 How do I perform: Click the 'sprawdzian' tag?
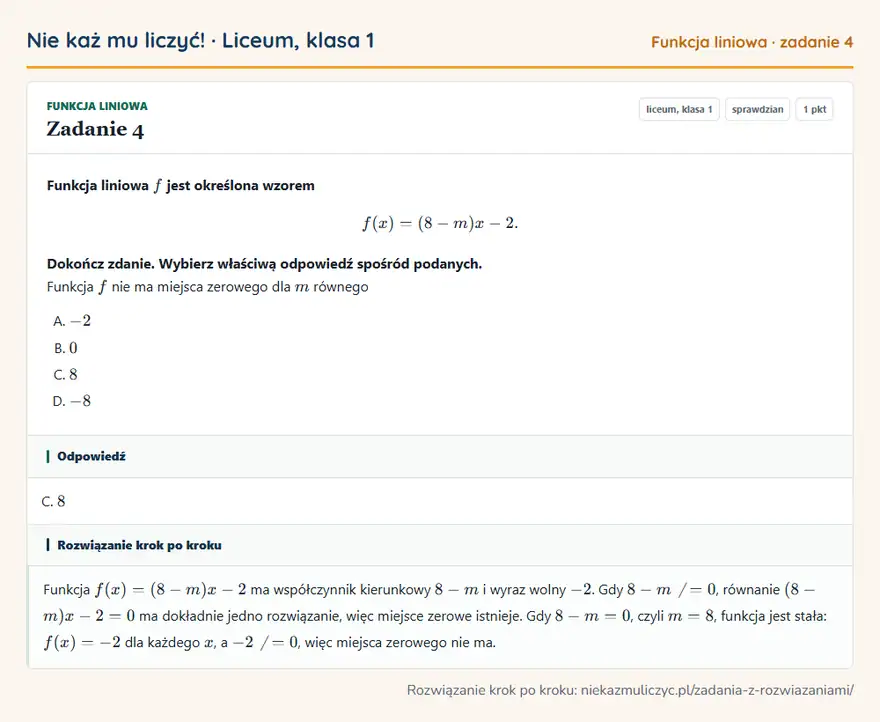(x=757, y=109)
